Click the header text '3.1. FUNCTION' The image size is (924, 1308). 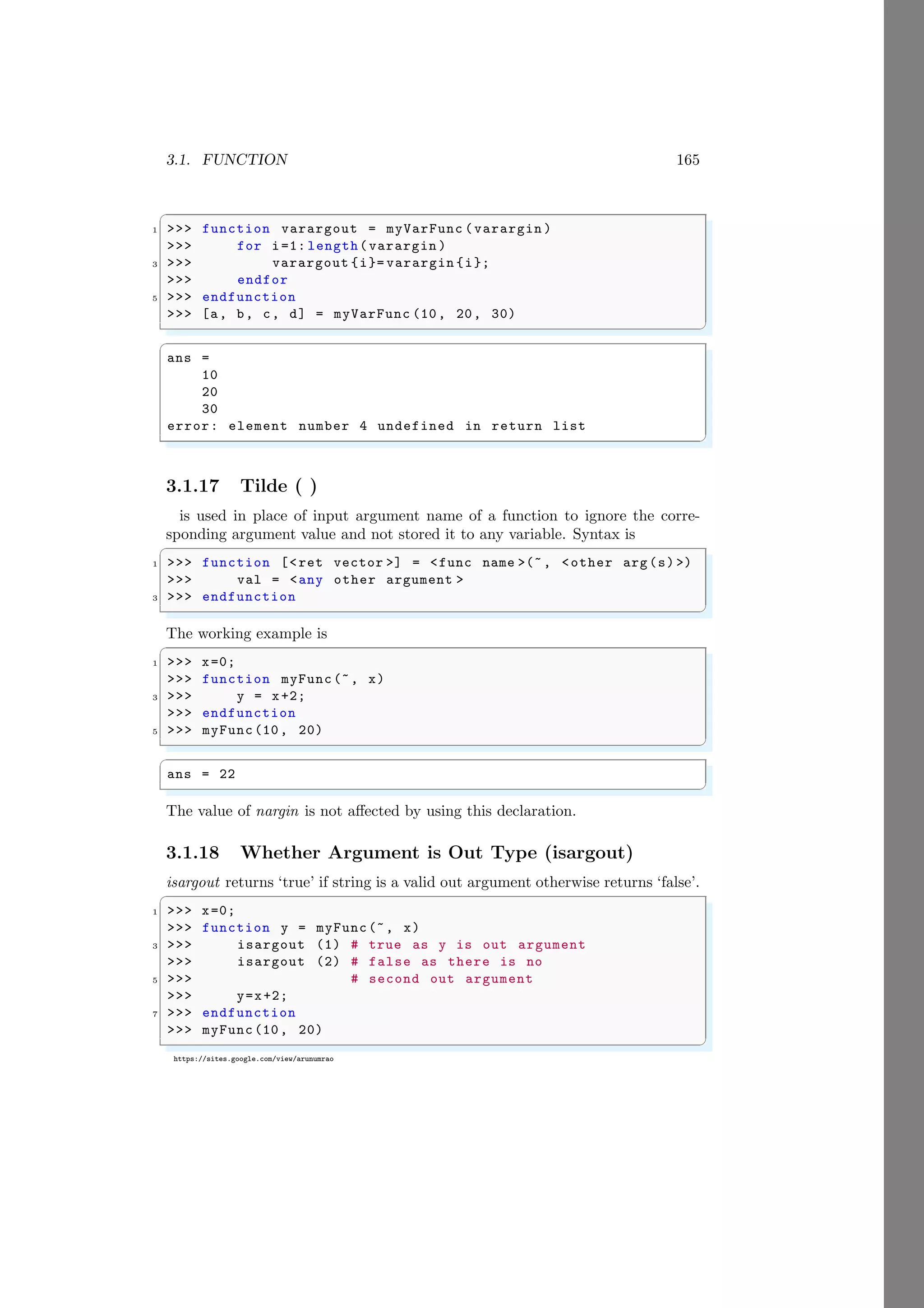[x=226, y=159]
